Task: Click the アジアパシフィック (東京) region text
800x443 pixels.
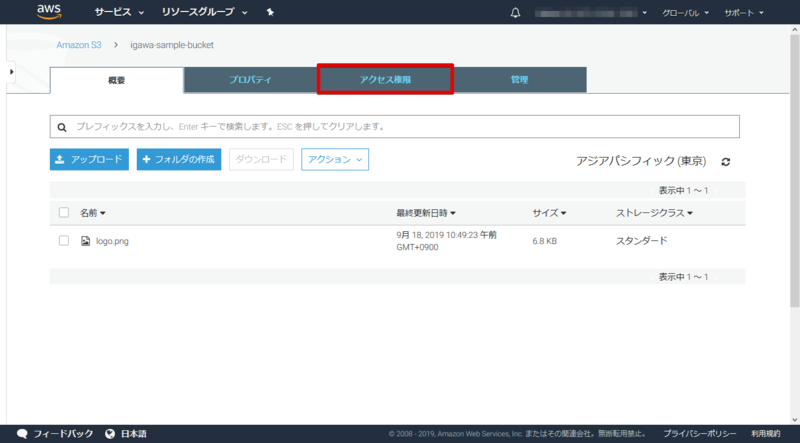Action: point(641,161)
